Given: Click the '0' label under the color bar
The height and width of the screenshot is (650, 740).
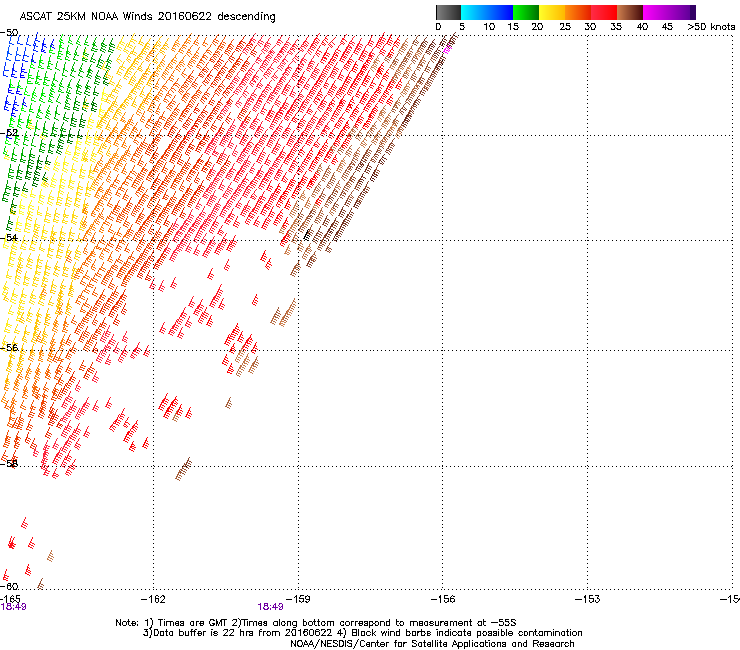Looking at the screenshot, I should point(438,27).
